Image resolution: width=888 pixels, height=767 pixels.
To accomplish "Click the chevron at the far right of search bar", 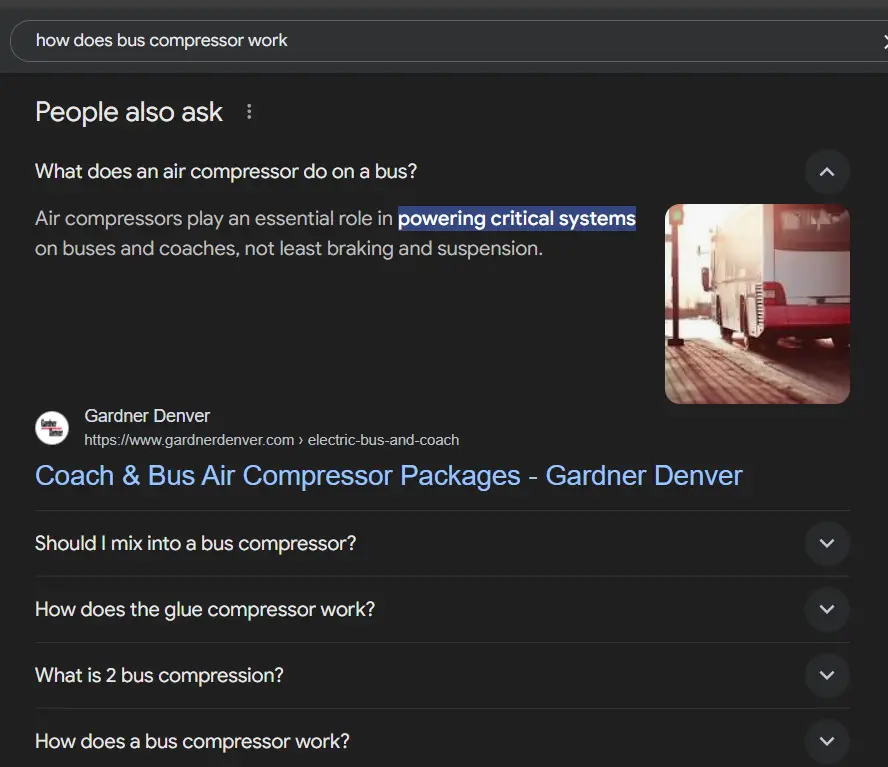I will [x=884, y=41].
